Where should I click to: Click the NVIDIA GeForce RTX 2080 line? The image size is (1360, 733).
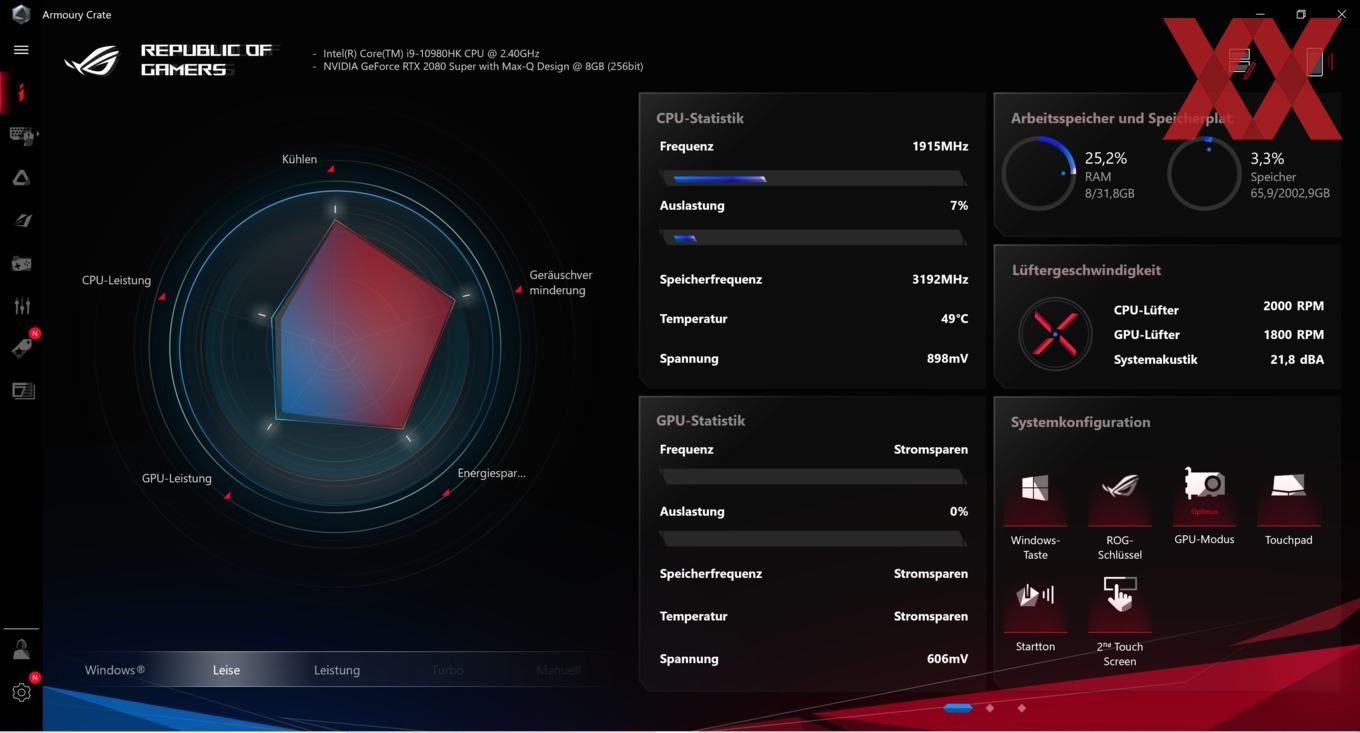[x=483, y=66]
